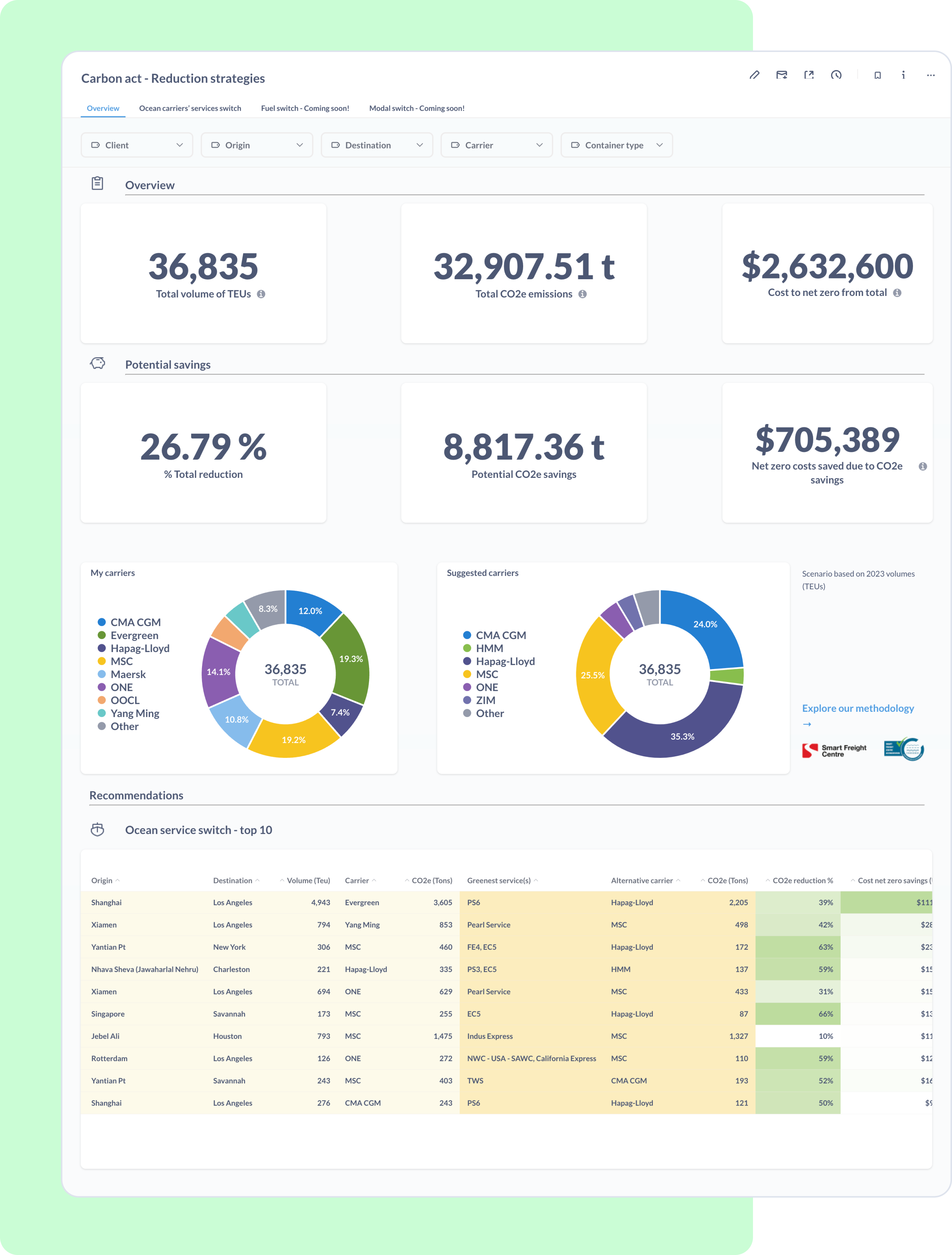Viewport: 952px width, 1255px height.
Task: Switch to the Overview tab
Action: click(103, 108)
